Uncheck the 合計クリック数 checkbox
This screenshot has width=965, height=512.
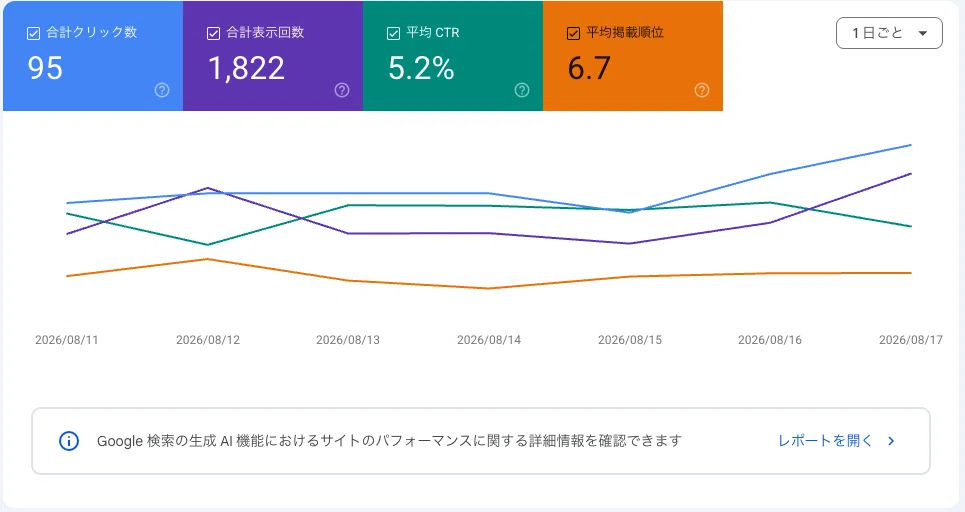34,33
